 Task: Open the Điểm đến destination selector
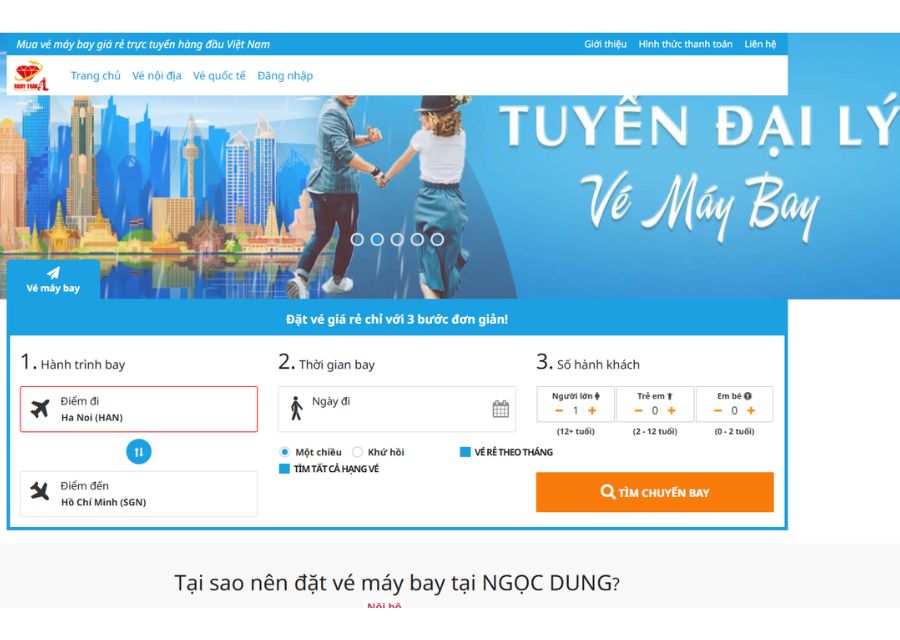tap(139, 494)
